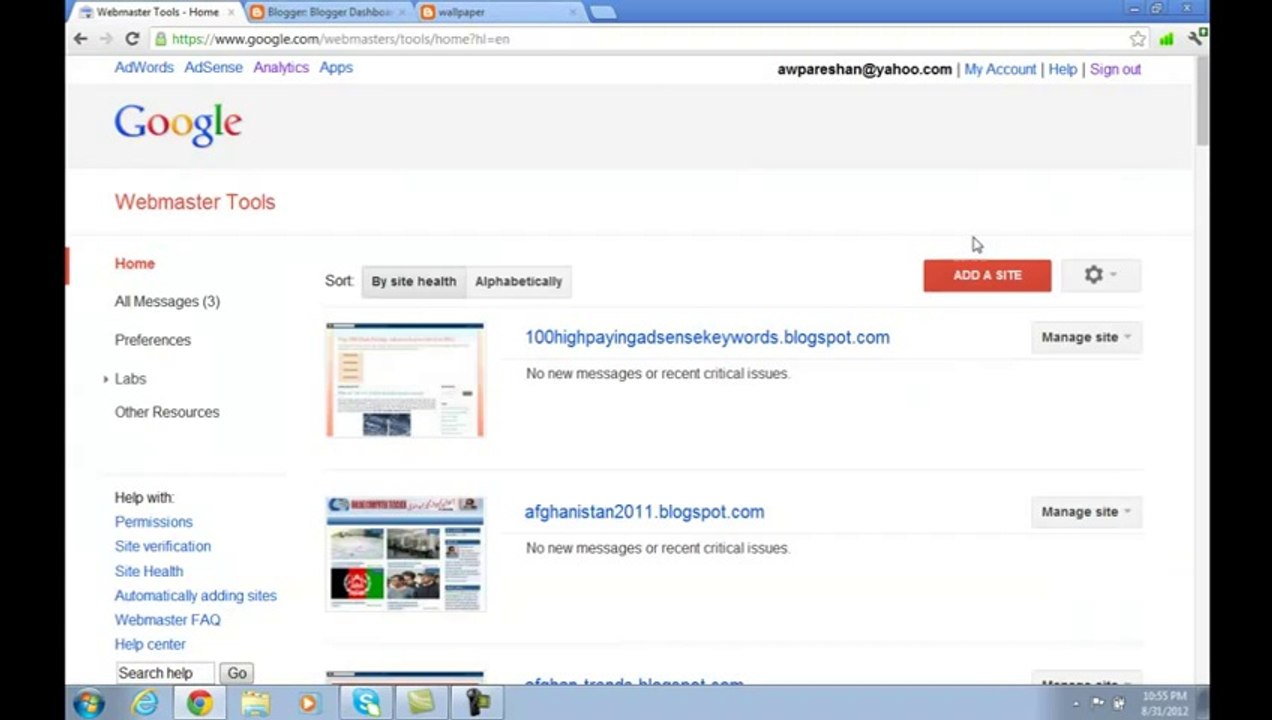Open Windows Media Player in the taskbar
Viewport: 1272px width, 720px height.
pos(308,703)
